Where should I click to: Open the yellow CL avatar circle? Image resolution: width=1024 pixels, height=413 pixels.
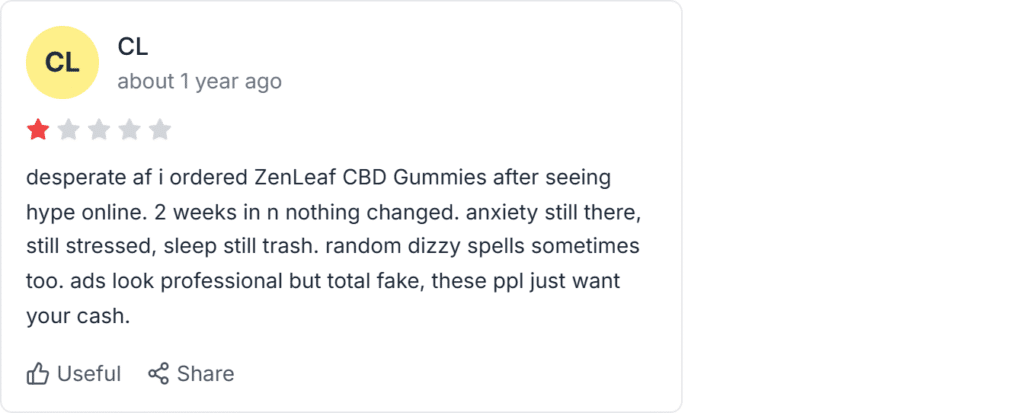(62, 63)
